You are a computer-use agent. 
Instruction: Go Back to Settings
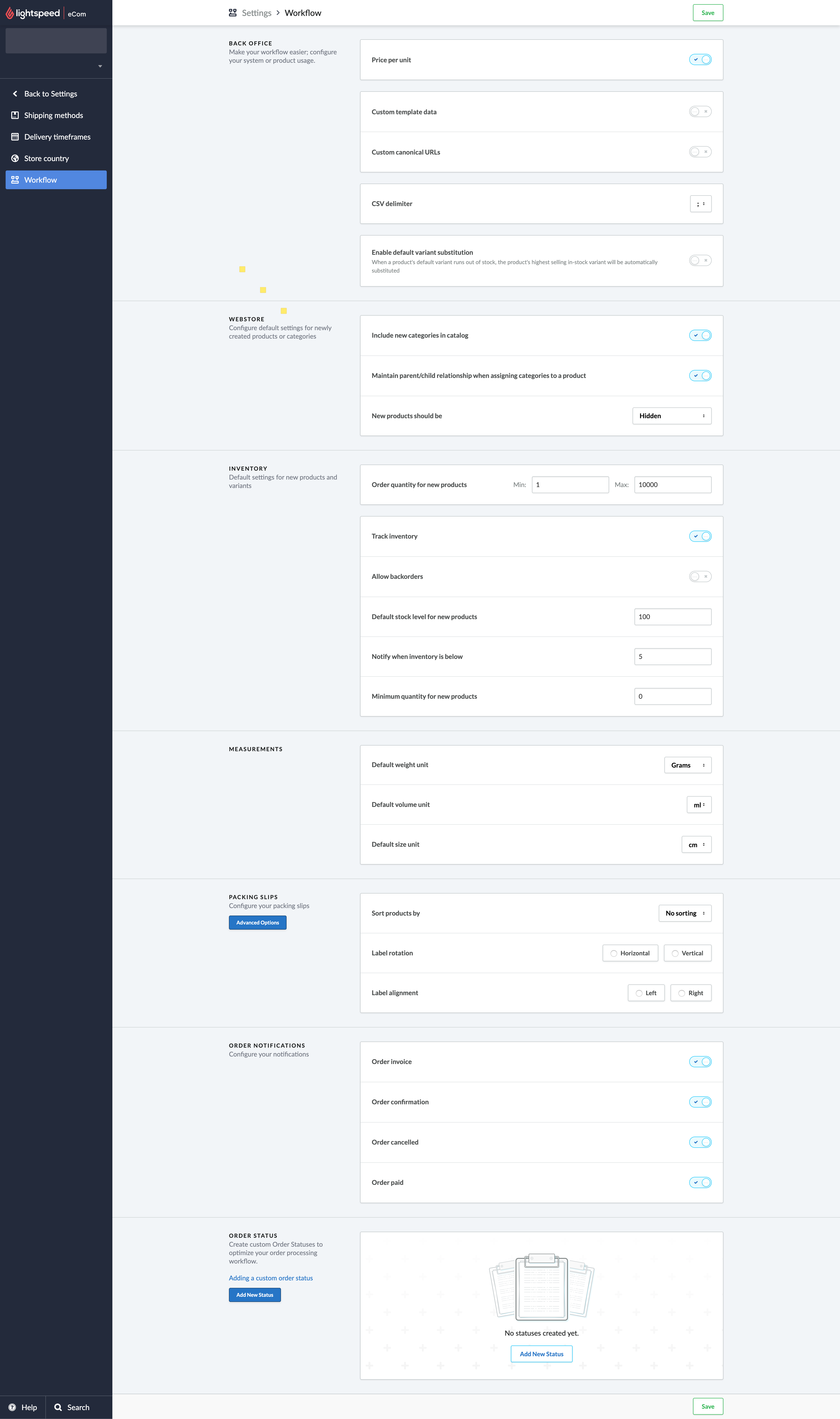click(56, 93)
